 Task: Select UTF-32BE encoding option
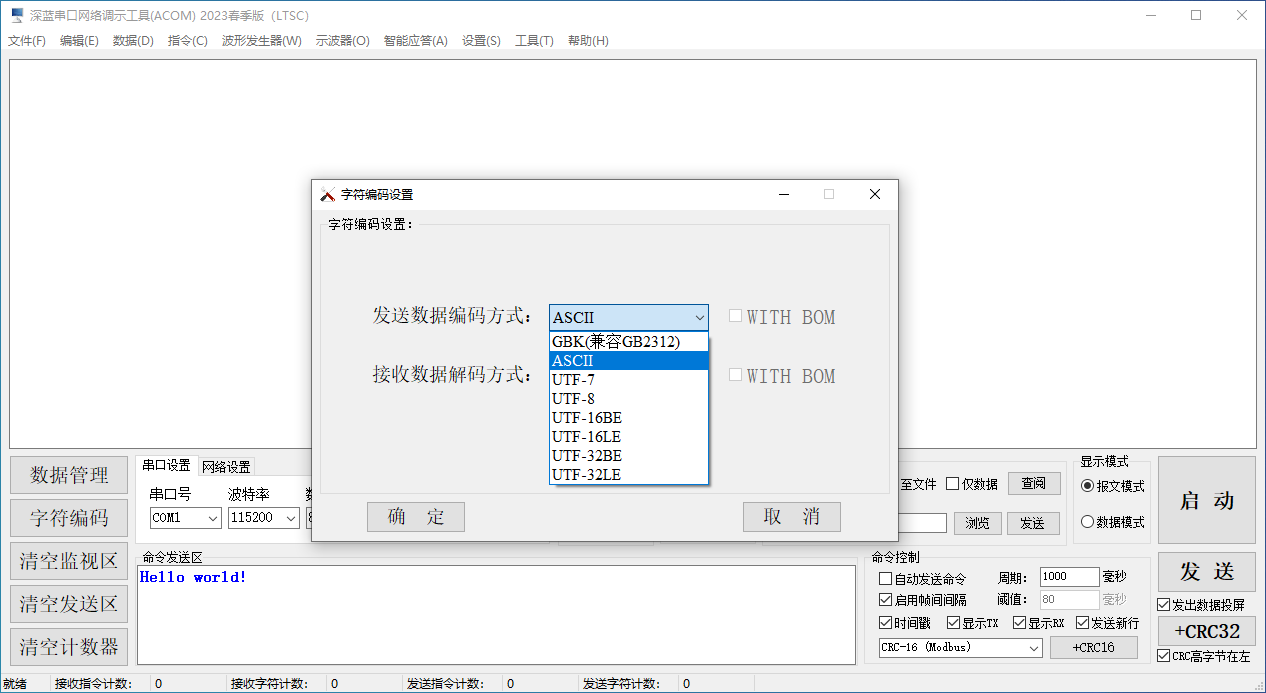[x=629, y=456]
